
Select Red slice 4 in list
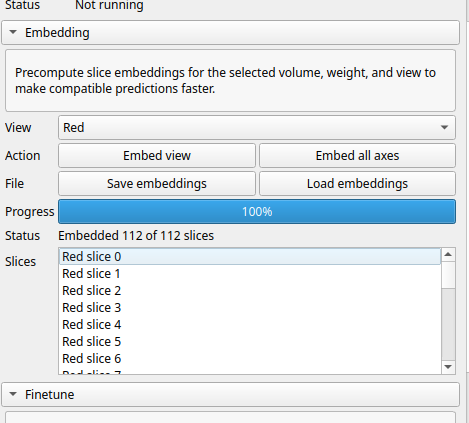250,325
